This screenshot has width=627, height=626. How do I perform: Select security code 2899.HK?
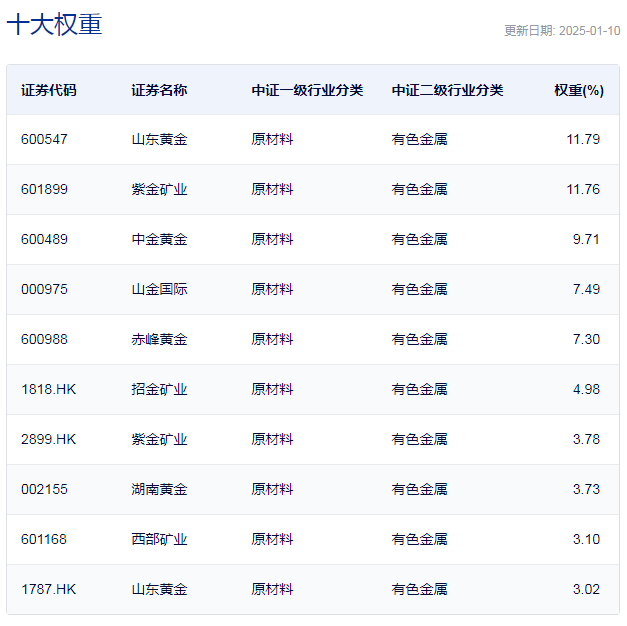point(48,439)
